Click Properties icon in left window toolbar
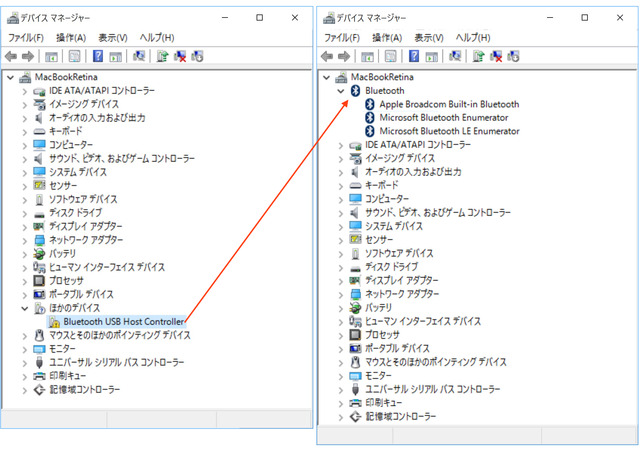 [74, 56]
